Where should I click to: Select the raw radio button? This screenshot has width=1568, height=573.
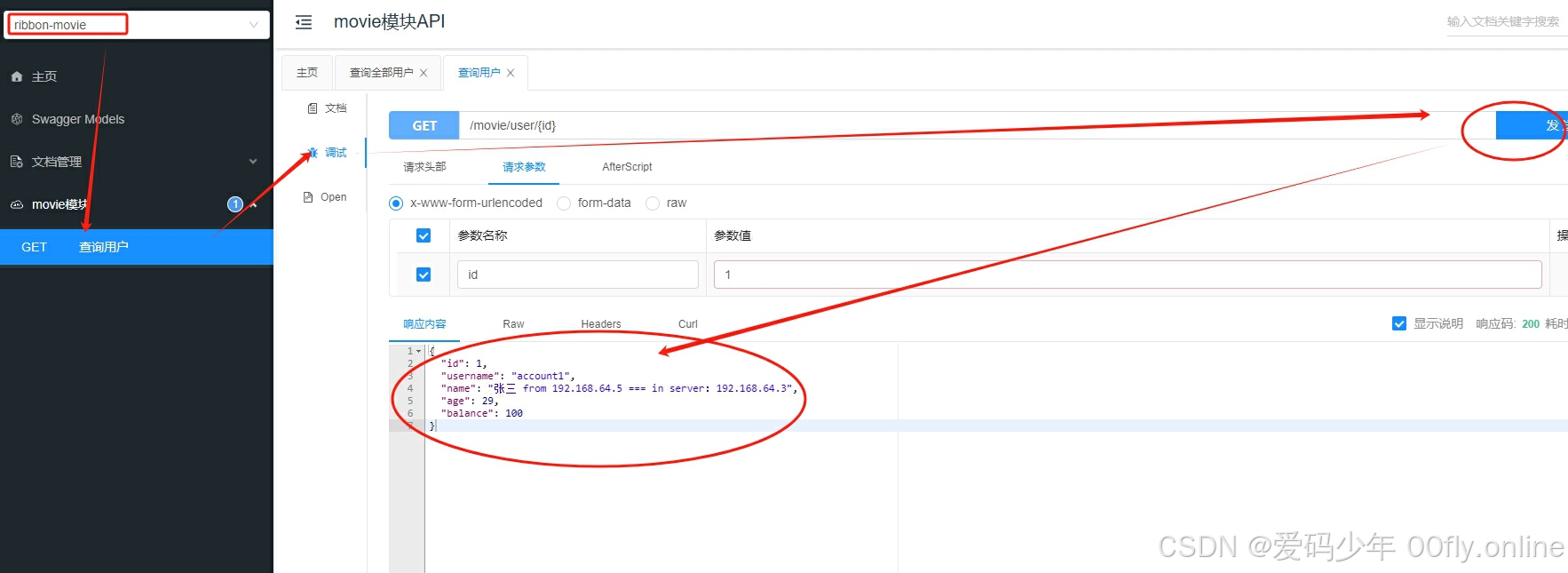pos(653,203)
